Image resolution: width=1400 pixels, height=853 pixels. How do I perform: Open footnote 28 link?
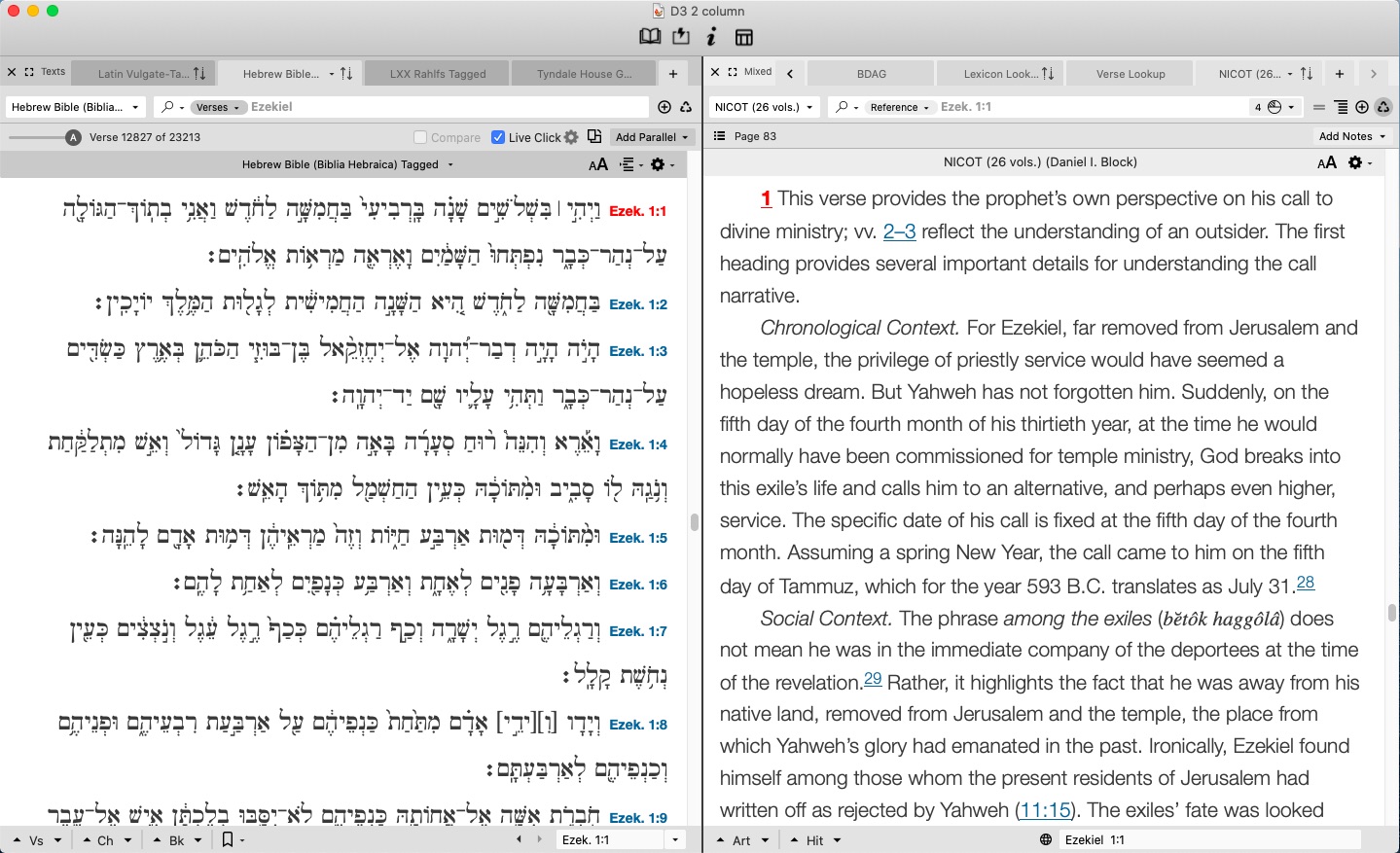click(1305, 583)
